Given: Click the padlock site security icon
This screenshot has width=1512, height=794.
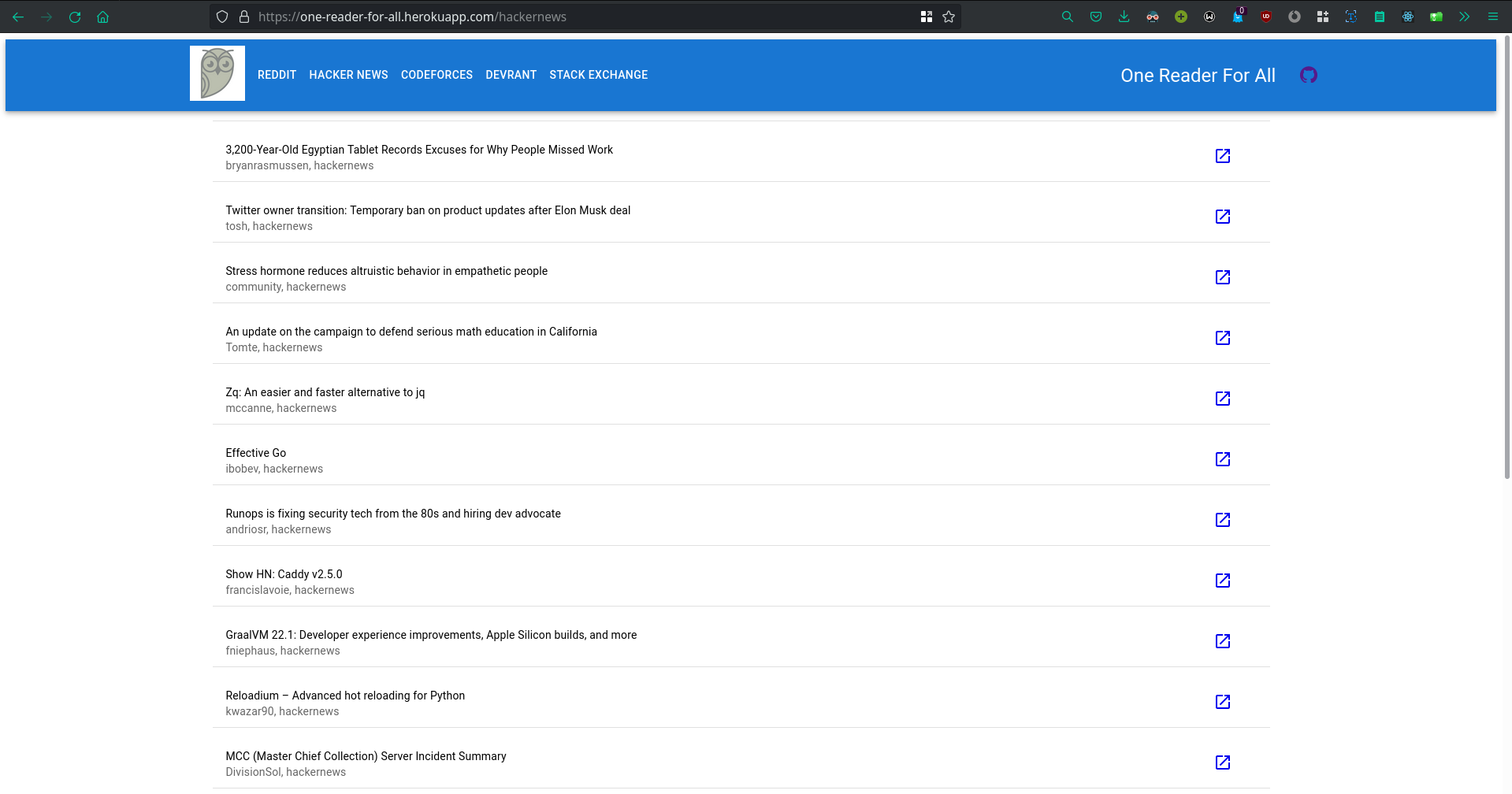Looking at the screenshot, I should pyautogui.click(x=244, y=17).
